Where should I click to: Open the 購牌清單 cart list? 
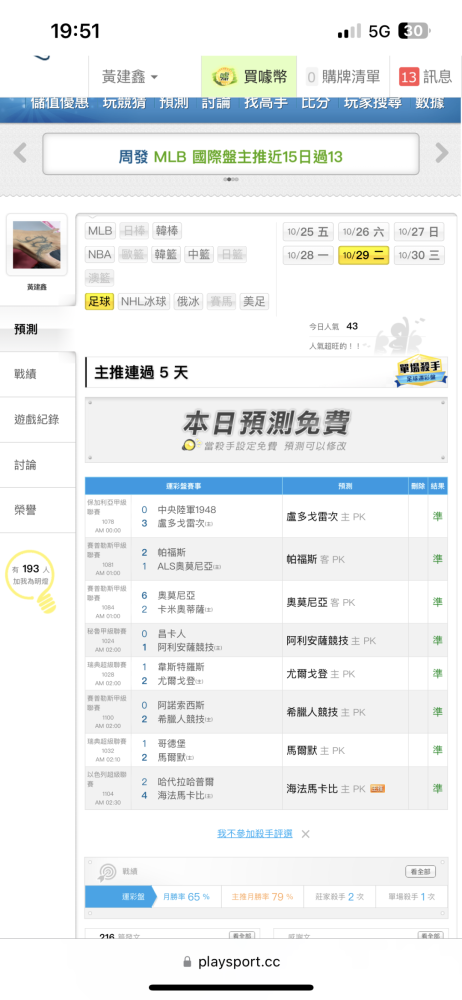(343, 77)
